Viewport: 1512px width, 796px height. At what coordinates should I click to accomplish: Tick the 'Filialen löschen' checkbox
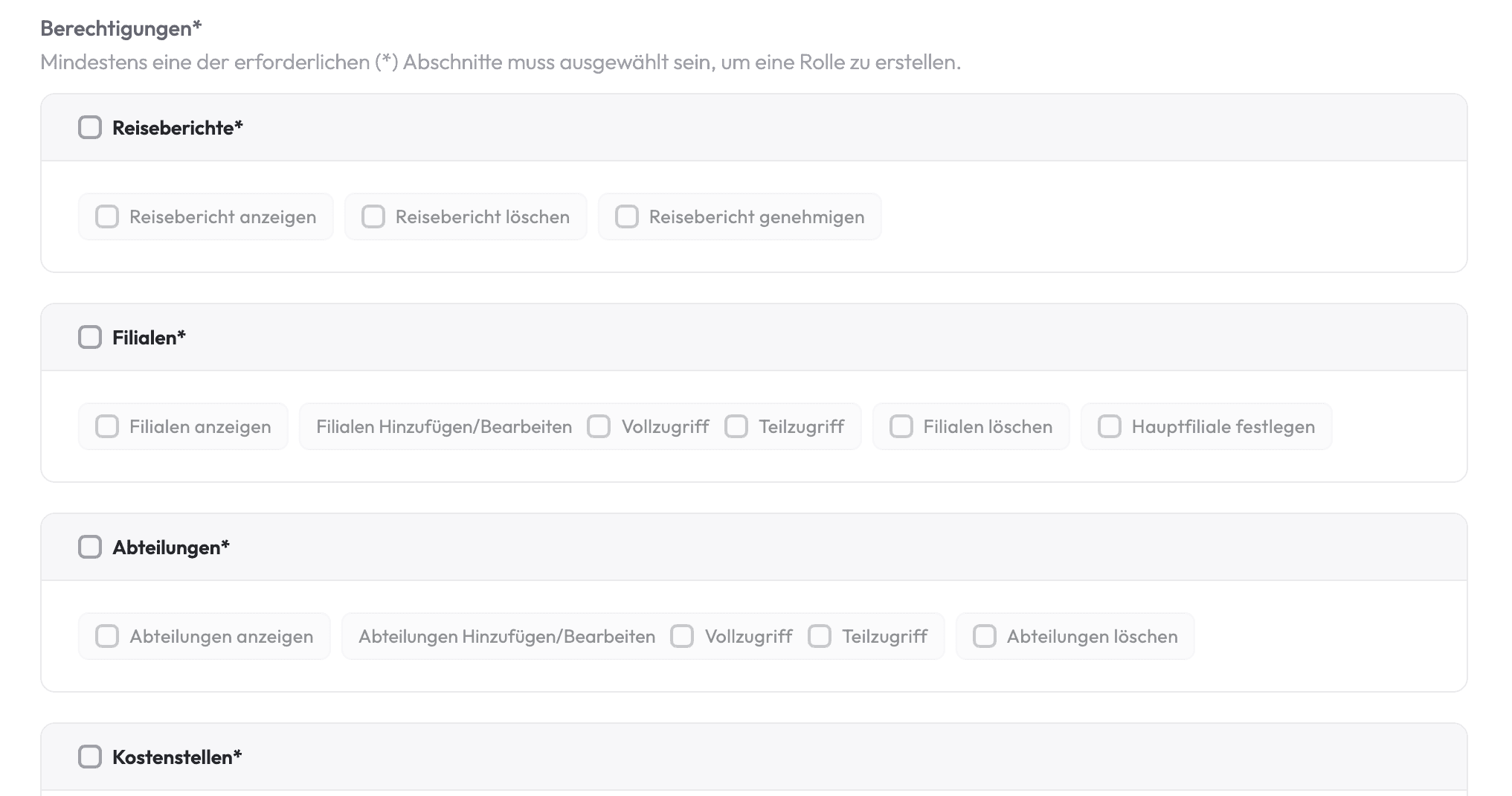[901, 426]
